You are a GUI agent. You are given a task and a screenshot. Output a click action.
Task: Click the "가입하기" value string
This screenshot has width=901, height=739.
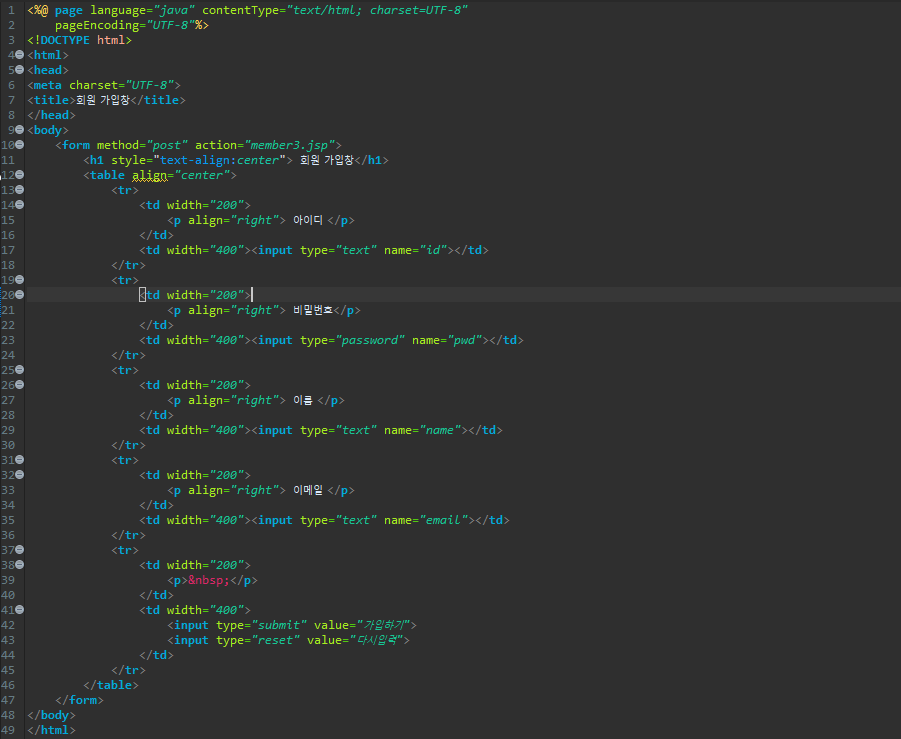[x=384, y=625]
